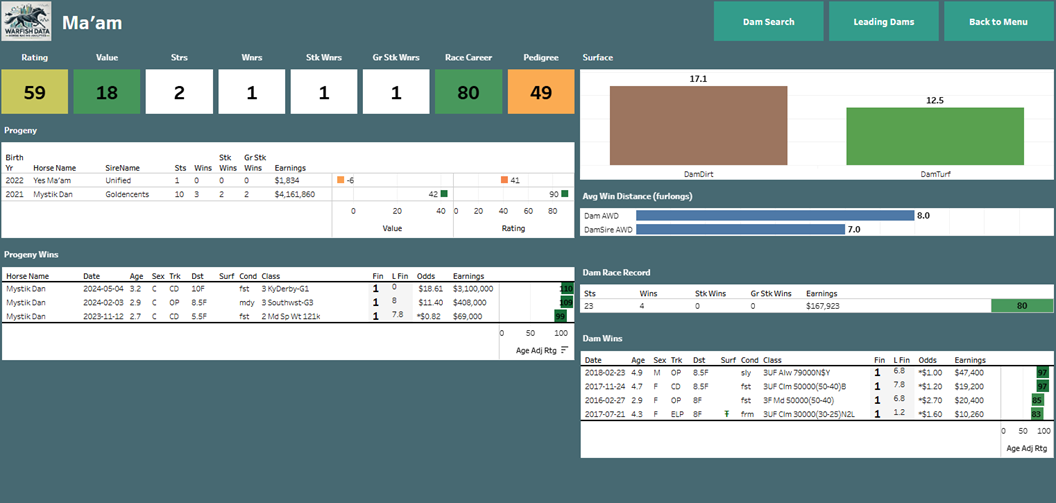The height and width of the screenshot is (503, 1056).
Task: Click the orange 41 Rating marker
Action: 505,180
